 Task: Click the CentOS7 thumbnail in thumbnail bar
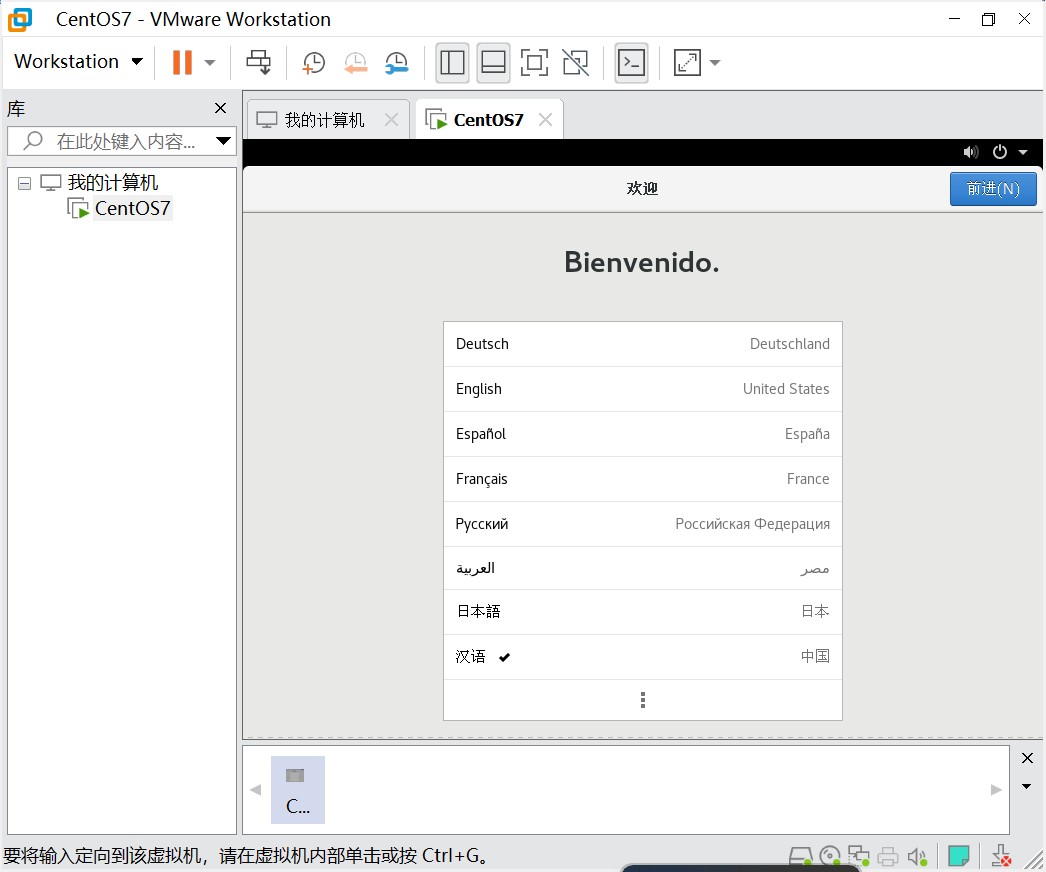coord(298,790)
